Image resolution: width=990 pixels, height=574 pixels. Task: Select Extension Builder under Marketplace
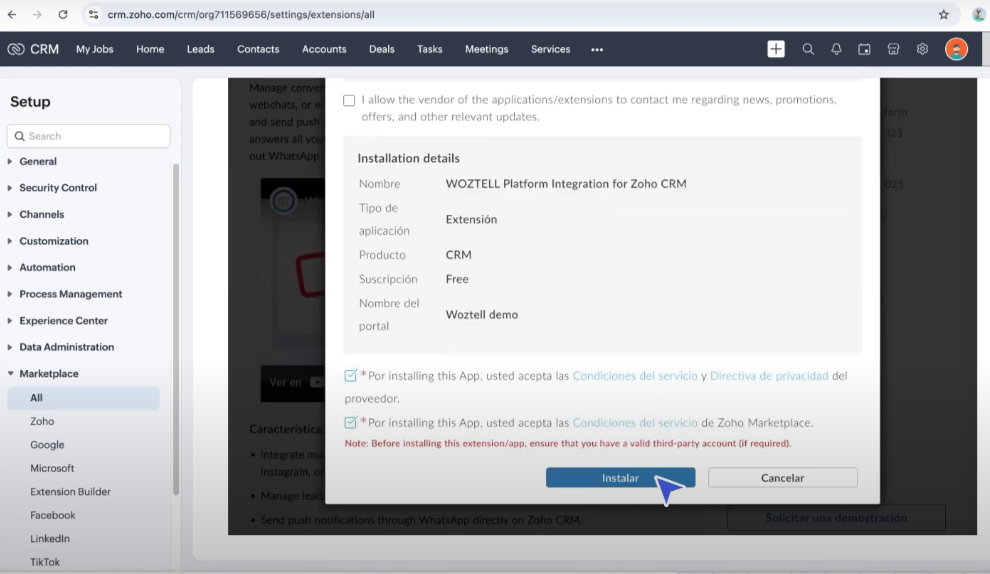(71, 492)
